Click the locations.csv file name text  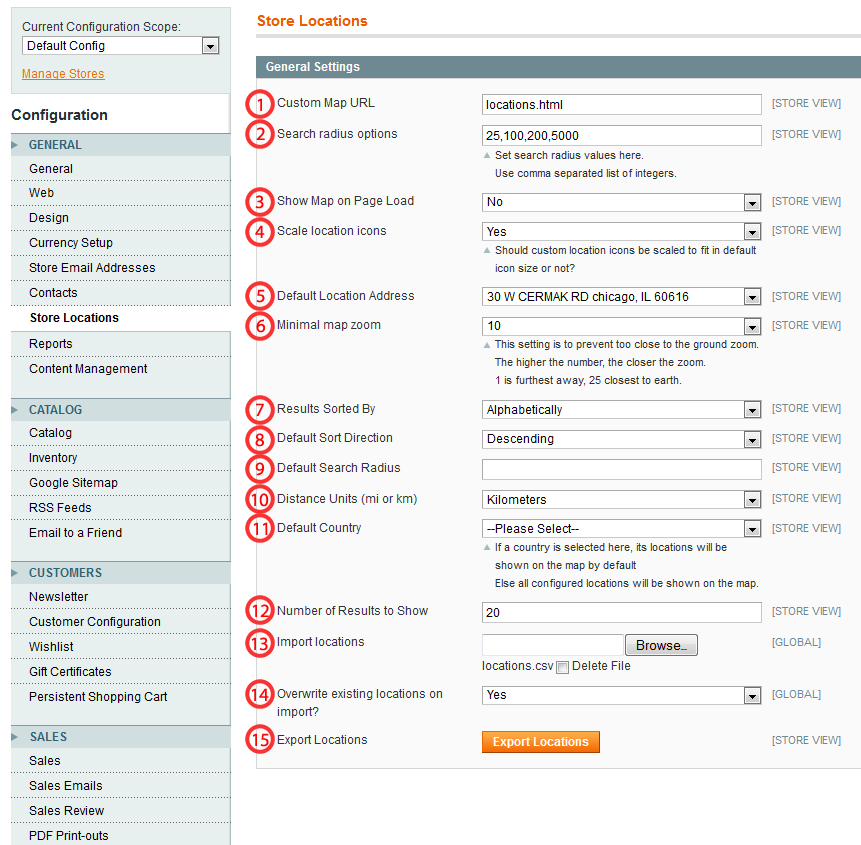(x=518, y=666)
